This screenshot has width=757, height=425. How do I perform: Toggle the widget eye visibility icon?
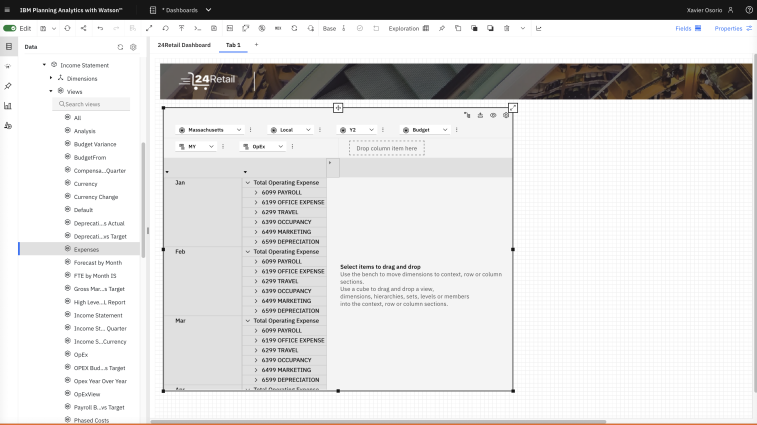pyautogui.click(x=493, y=115)
